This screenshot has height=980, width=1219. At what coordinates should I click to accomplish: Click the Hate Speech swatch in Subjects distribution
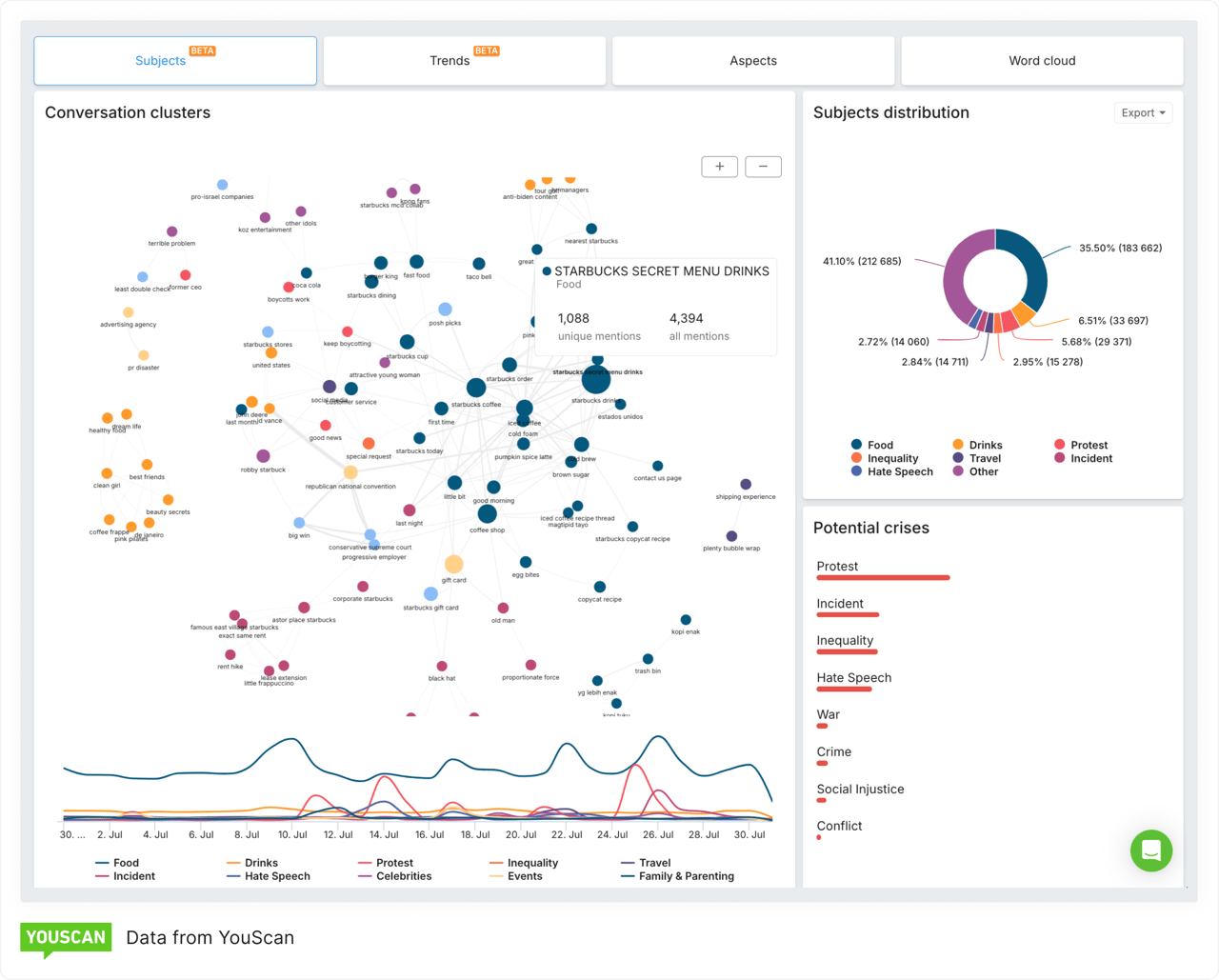(856, 471)
